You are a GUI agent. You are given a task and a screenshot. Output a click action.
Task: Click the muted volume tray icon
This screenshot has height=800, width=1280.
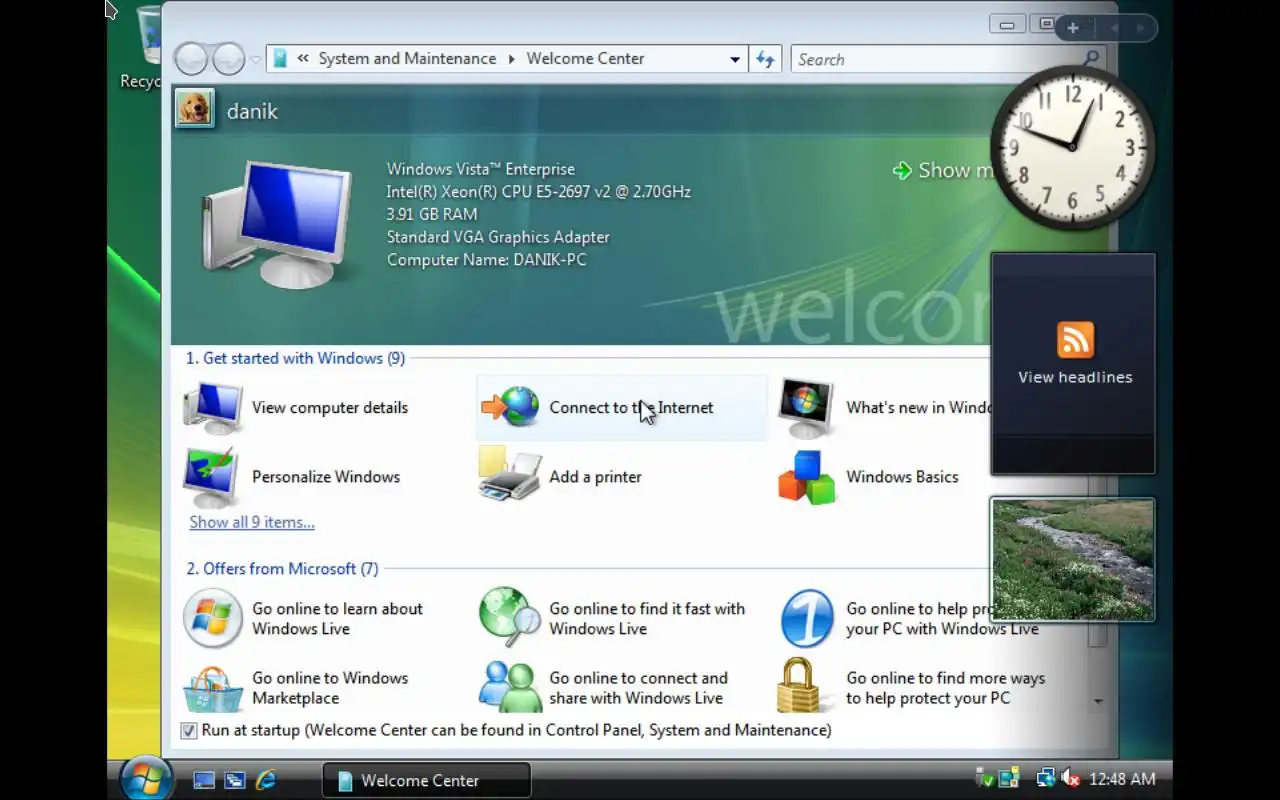tap(1071, 778)
